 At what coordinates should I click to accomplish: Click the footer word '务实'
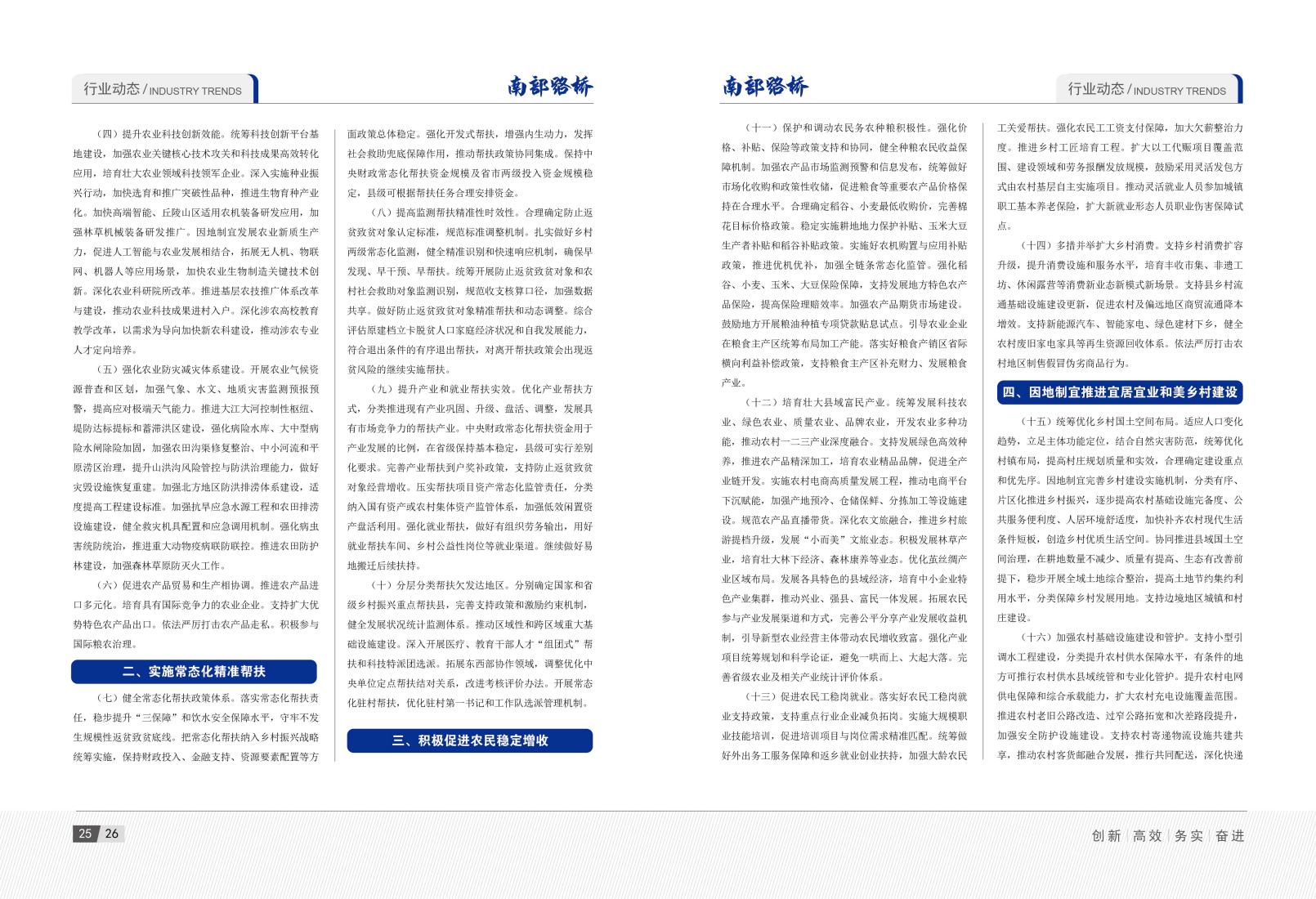click(1188, 835)
